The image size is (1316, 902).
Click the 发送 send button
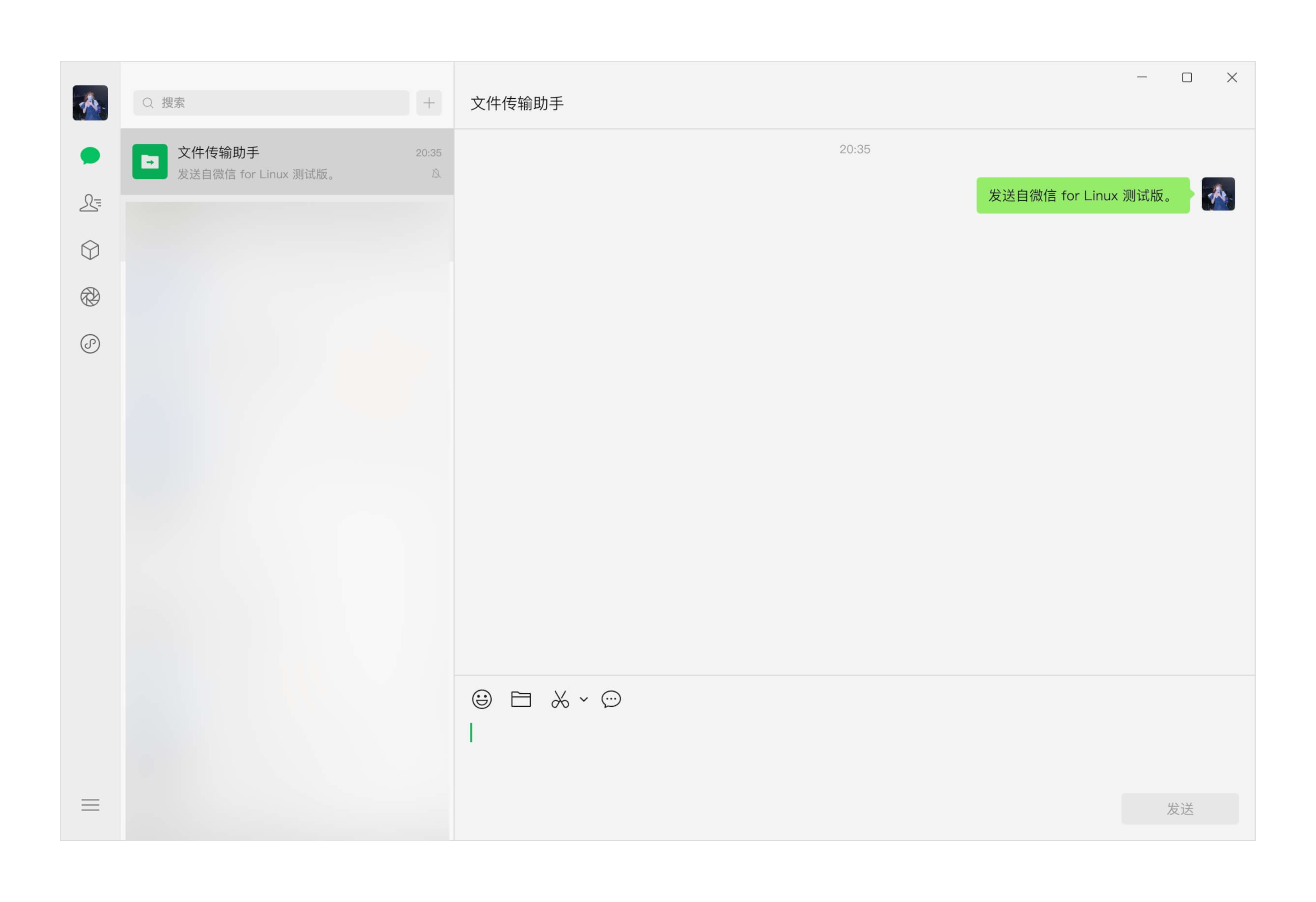point(1180,809)
